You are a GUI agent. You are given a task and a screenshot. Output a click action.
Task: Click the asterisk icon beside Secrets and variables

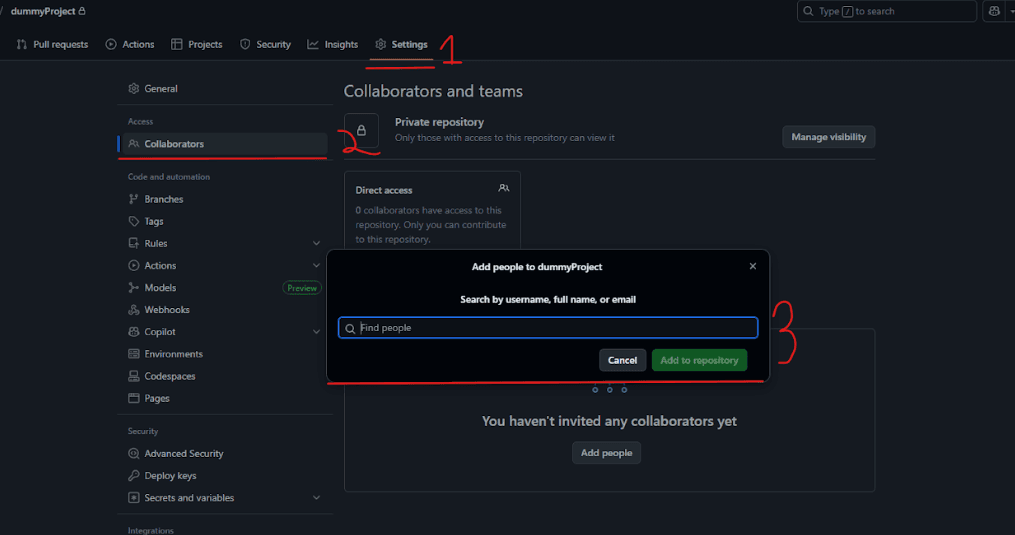pyautogui.click(x=133, y=497)
